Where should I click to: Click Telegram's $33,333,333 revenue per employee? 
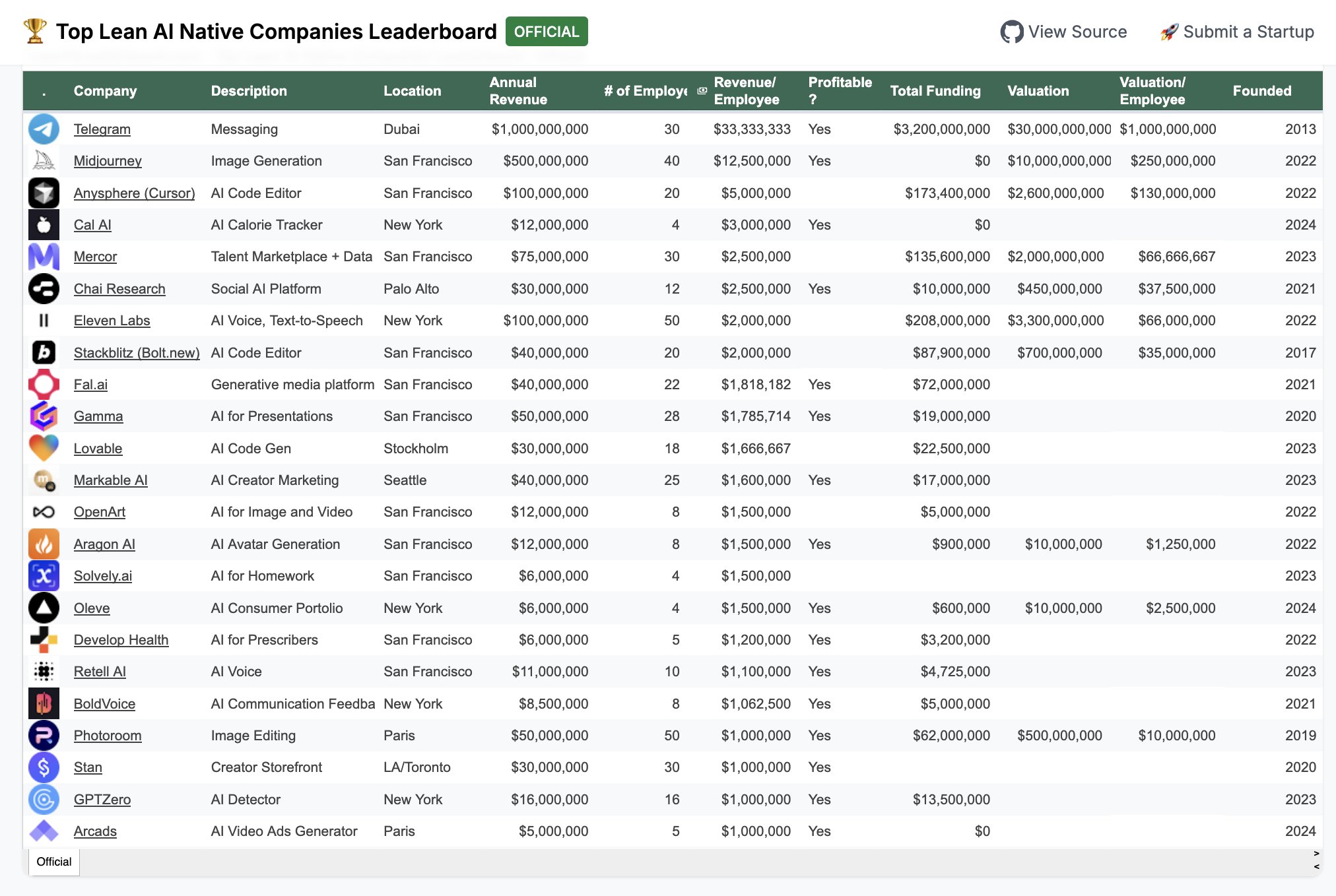coord(752,129)
